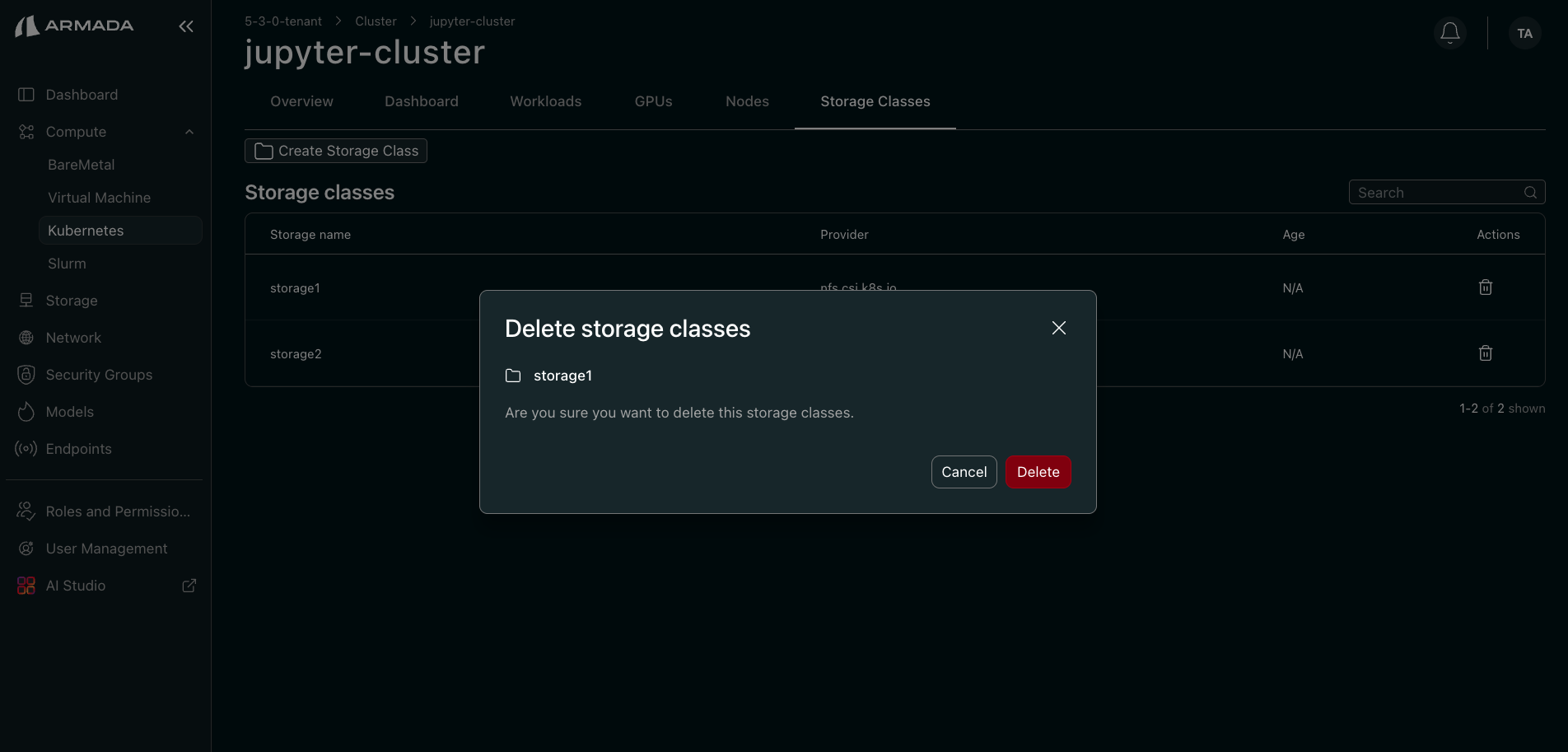Open AI Studio via the external link icon
This screenshot has height=752, width=1568.
coord(189,585)
